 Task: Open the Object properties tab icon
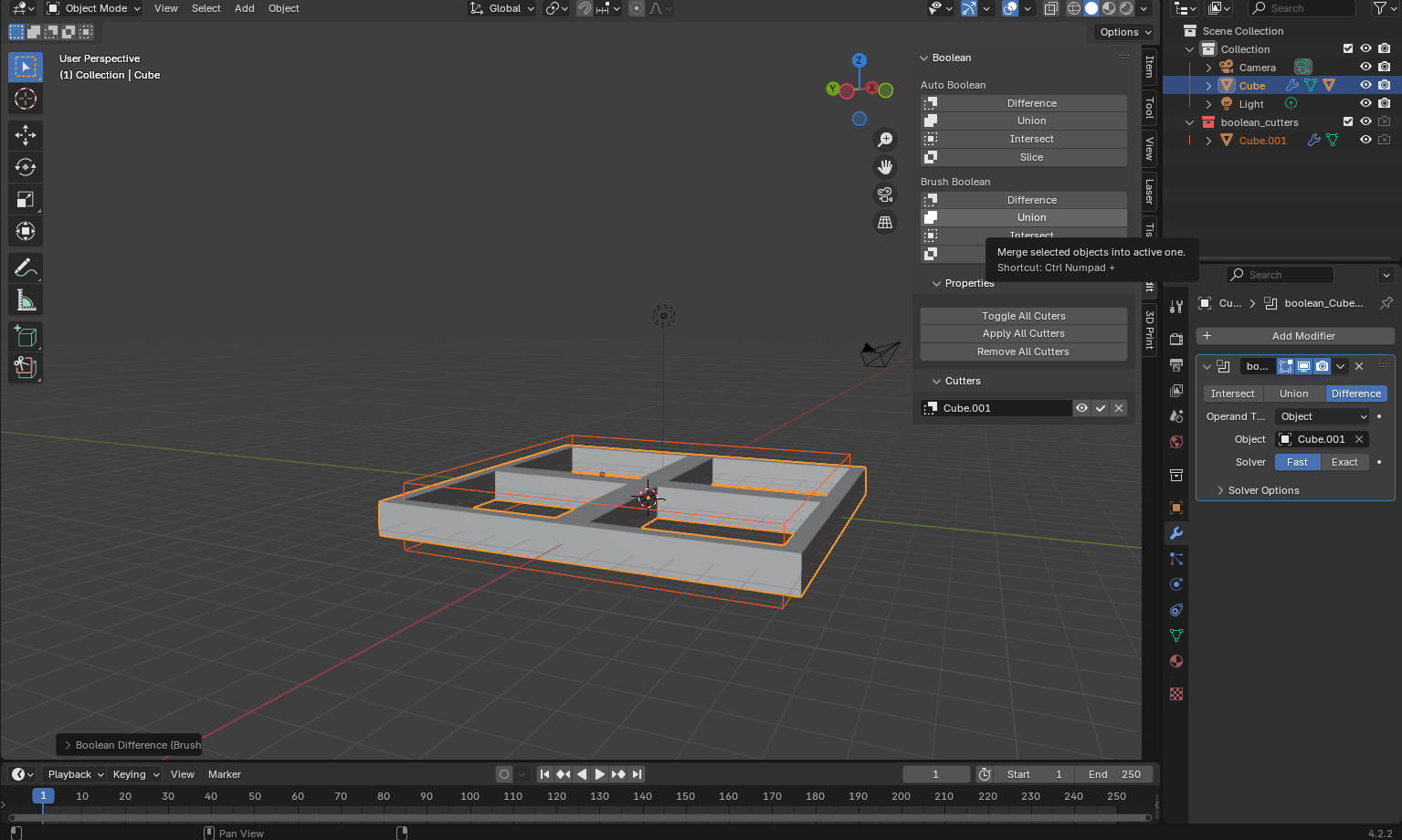1176,508
